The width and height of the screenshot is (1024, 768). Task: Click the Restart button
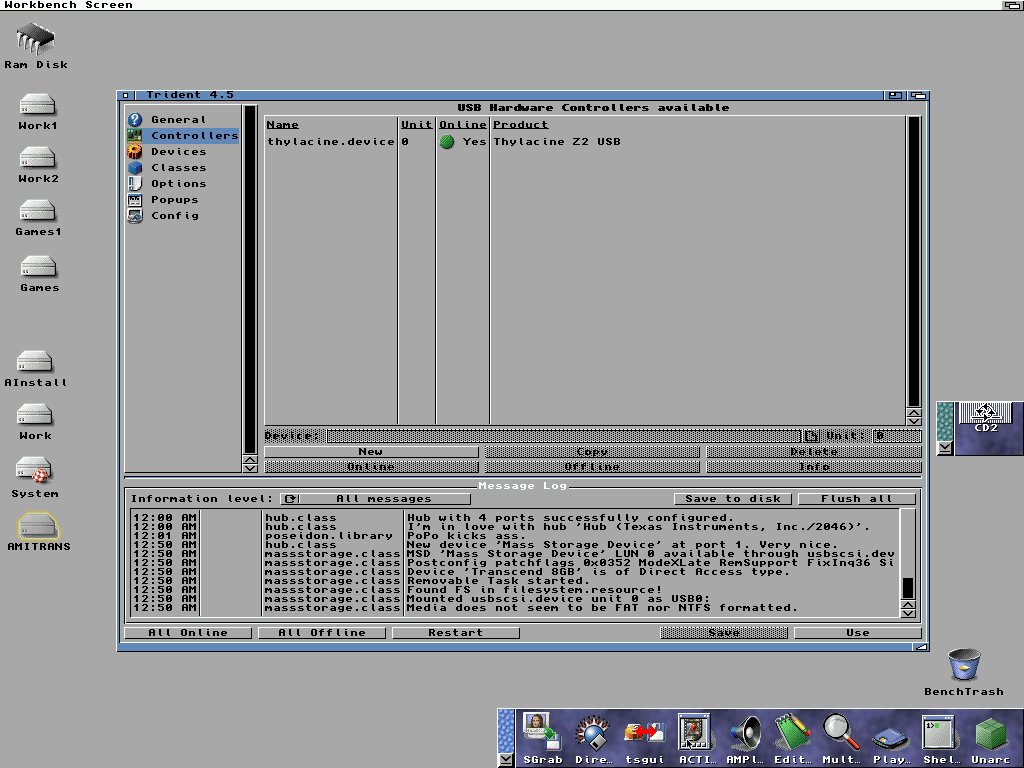click(x=456, y=633)
